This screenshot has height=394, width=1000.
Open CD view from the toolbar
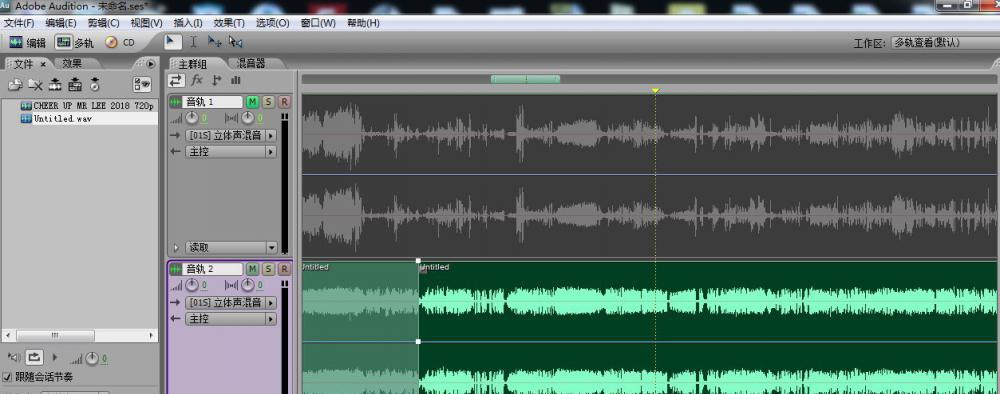pyautogui.click(x=120, y=43)
